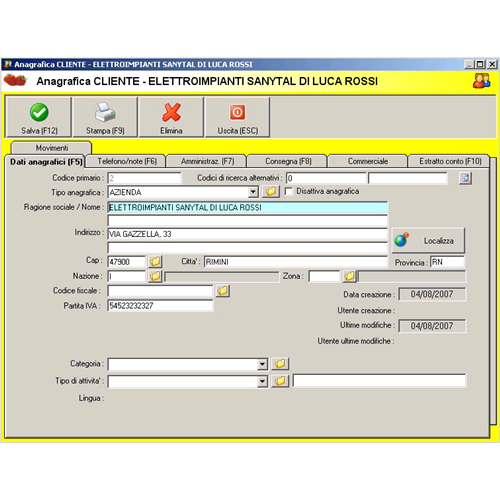Click the Partita IVA input field
The width and height of the screenshot is (500, 500).
(x=160, y=305)
